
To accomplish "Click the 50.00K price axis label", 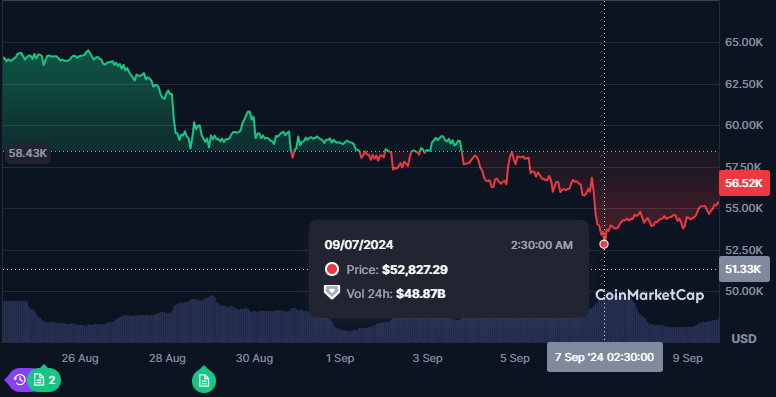I will click(744, 291).
